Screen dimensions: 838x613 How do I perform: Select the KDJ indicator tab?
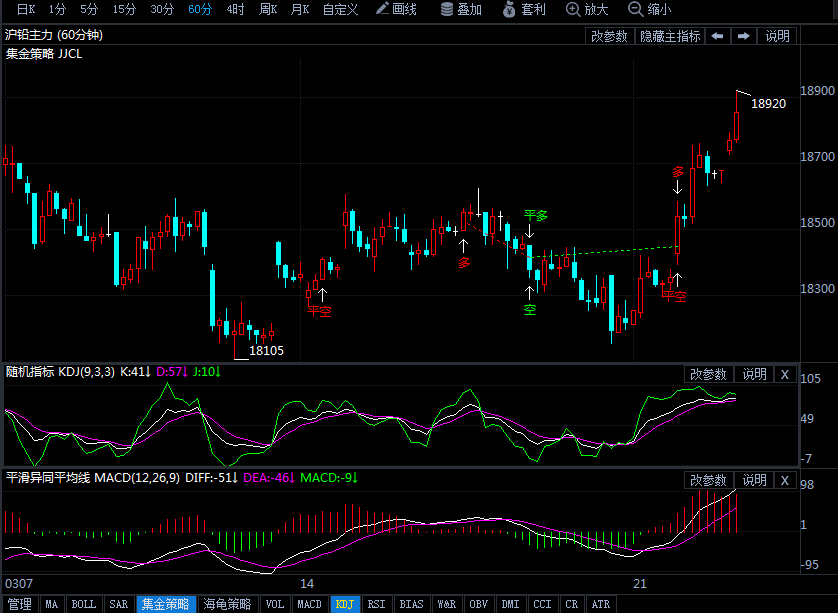point(345,604)
